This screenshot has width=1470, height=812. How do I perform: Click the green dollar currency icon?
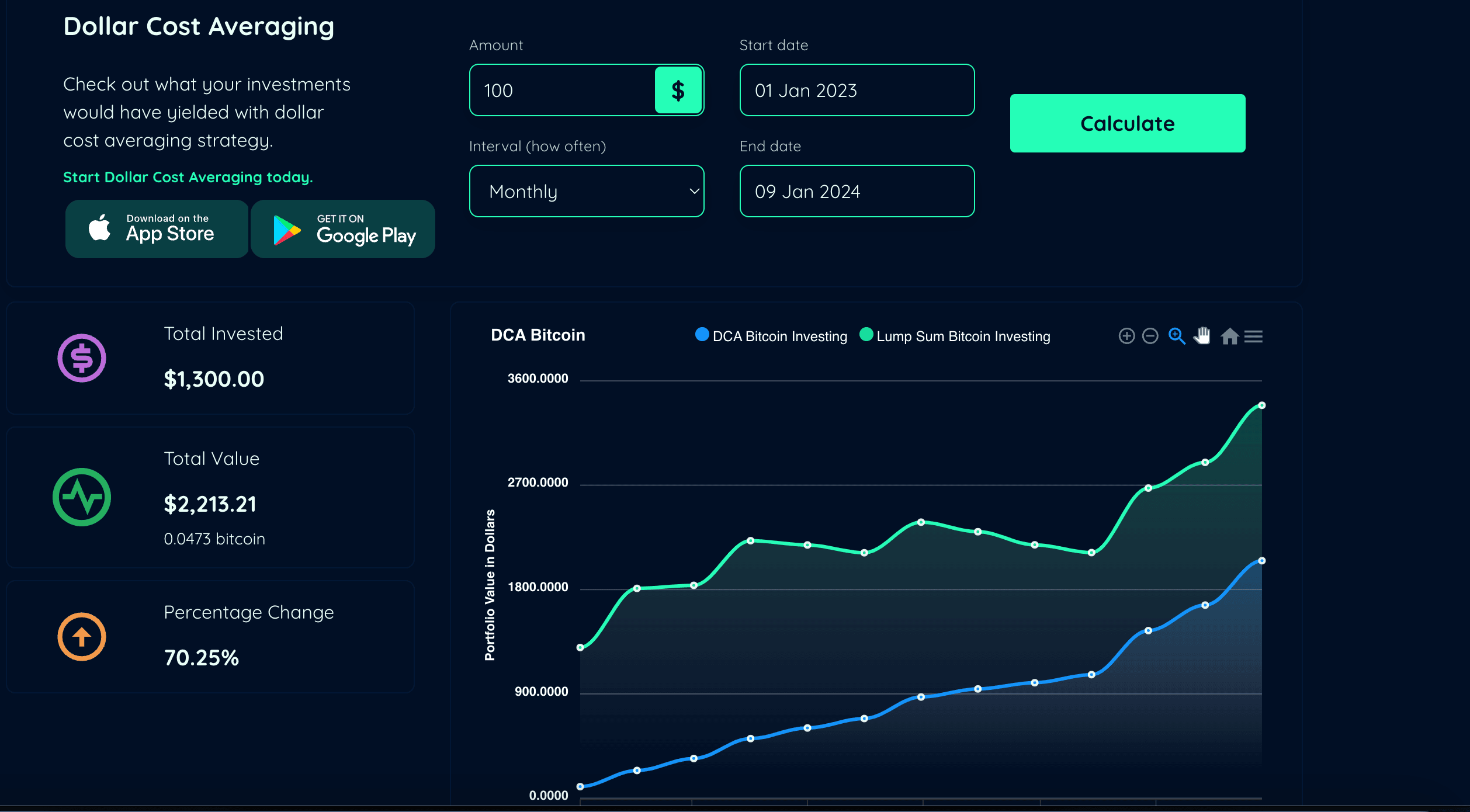click(678, 90)
